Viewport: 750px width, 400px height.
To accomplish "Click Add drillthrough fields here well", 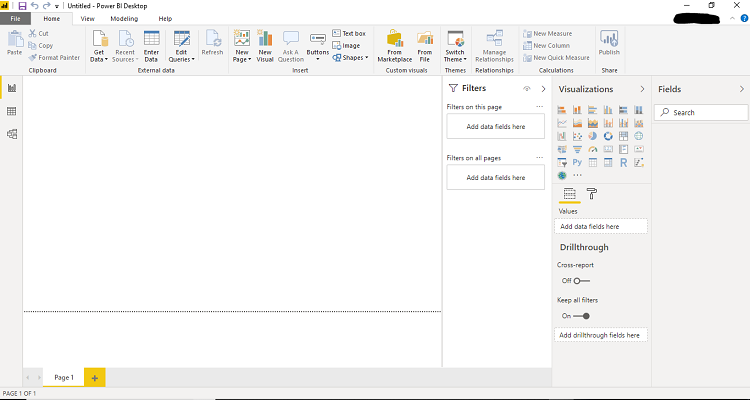I will [601, 335].
